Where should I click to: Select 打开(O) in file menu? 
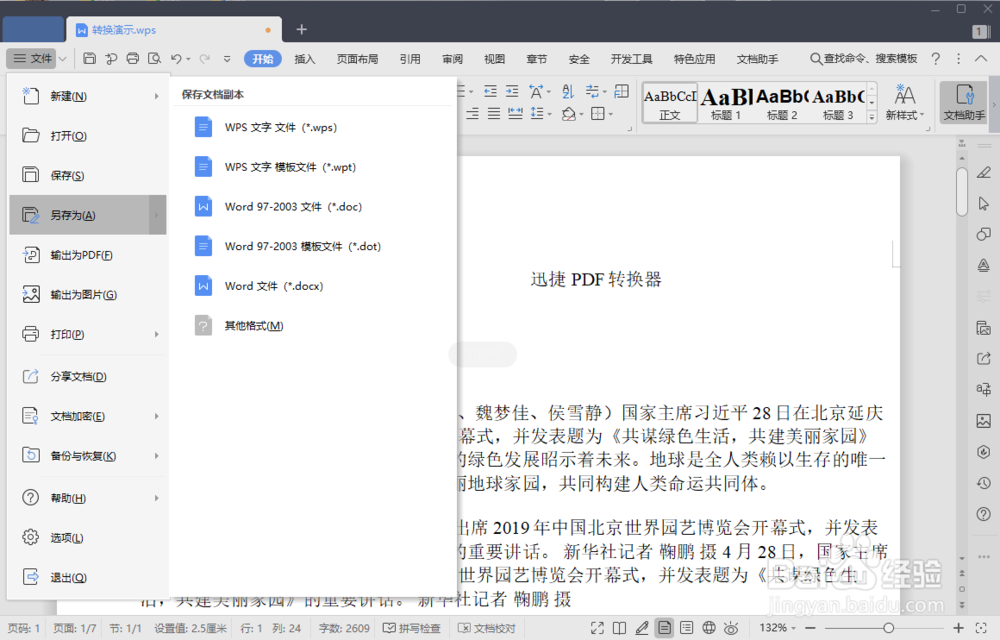[87, 136]
